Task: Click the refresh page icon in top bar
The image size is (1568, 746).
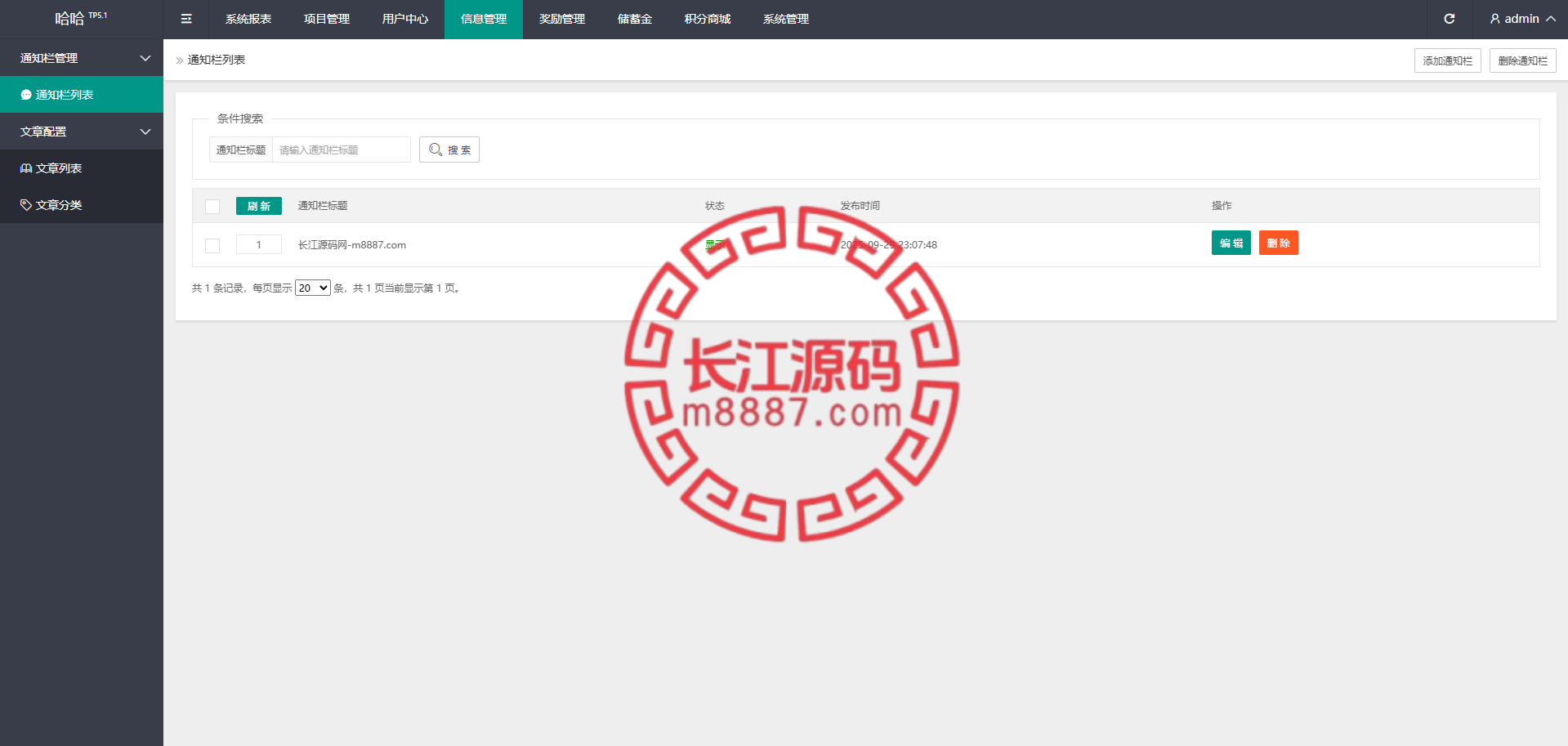Action: [x=1450, y=19]
